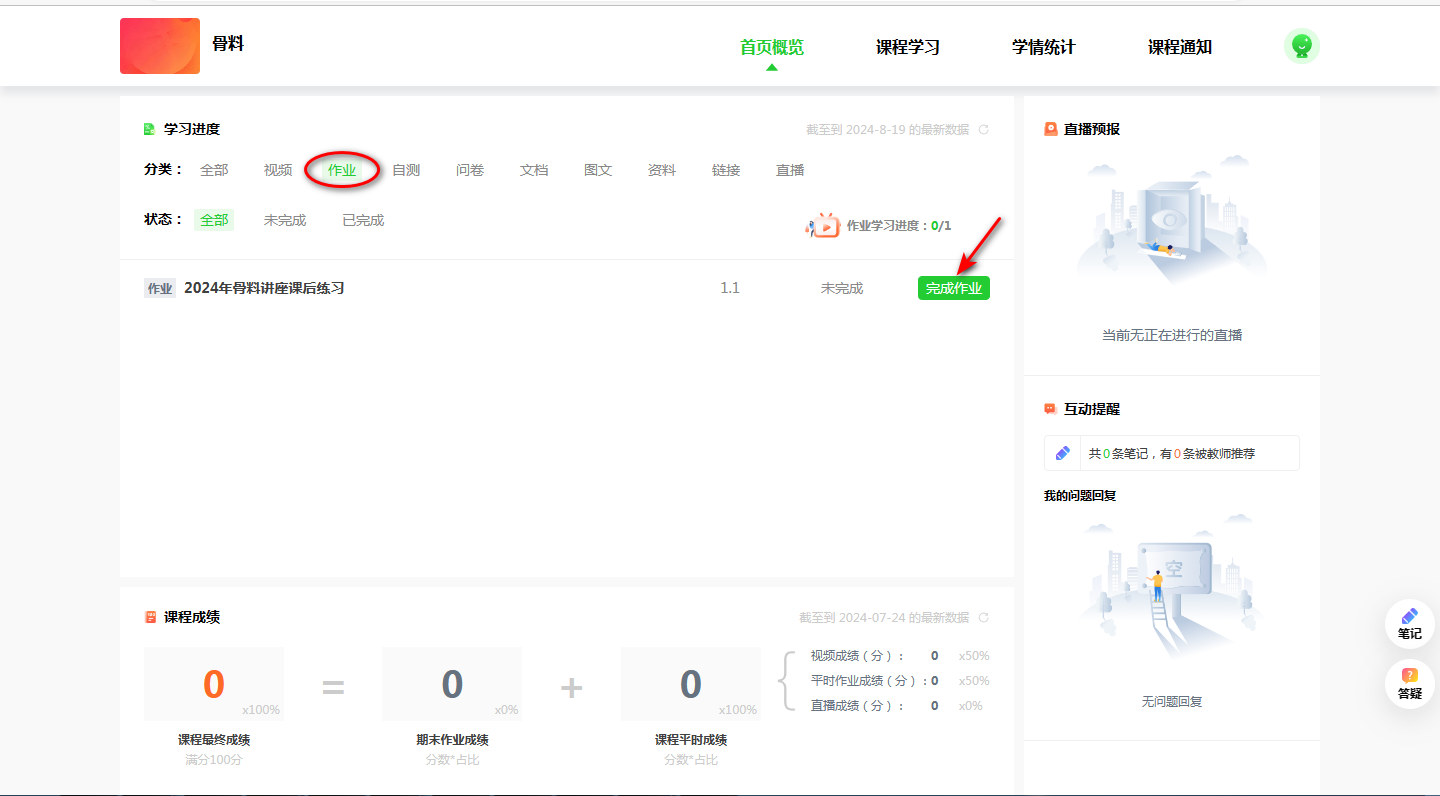
Task: Open the 笔记 notes floating button
Action: click(x=1409, y=624)
